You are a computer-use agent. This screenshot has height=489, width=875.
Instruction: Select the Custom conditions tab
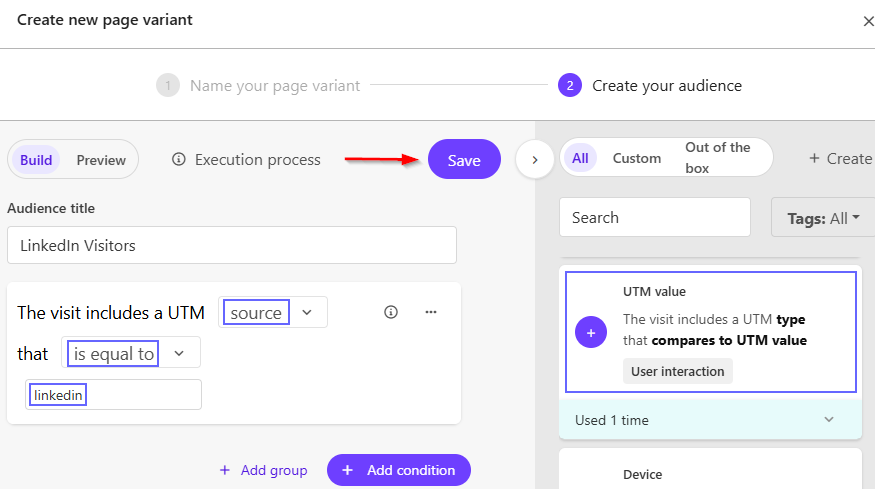pyautogui.click(x=637, y=159)
